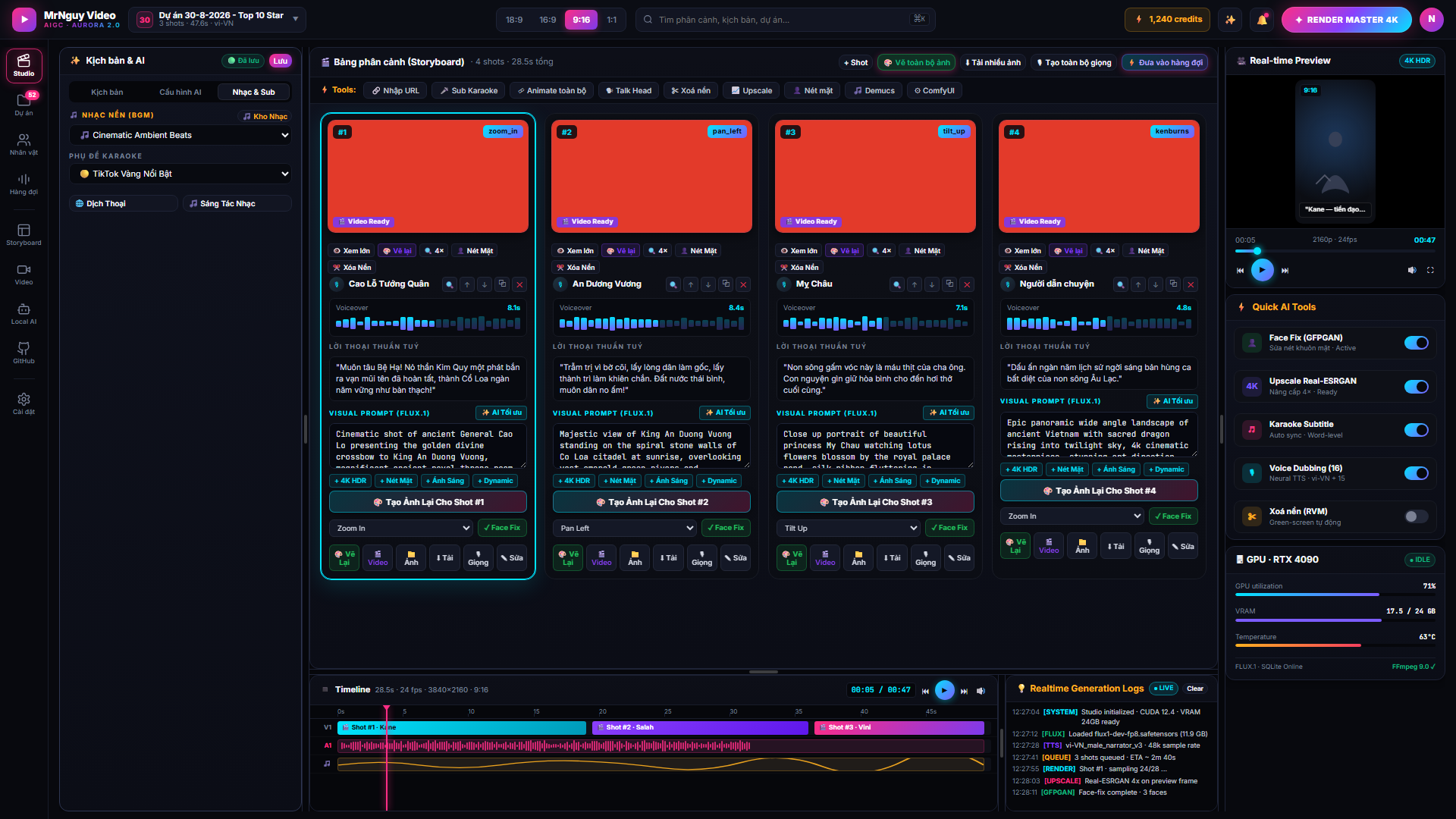The height and width of the screenshot is (819, 1456).
Task: Click the Real-time Preview progress slider
Action: pyautogui.click(x=1335, y=251)
